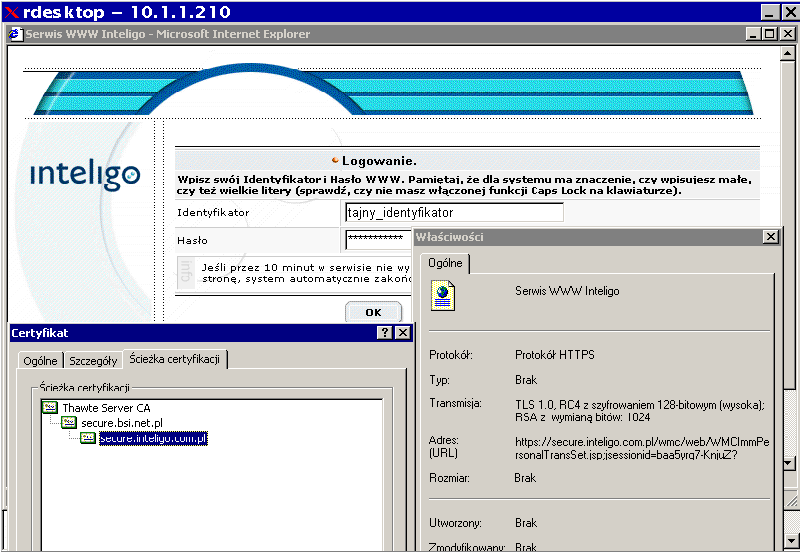Image resolution: width=800 pixels, height=552 pixels.
Task: Select secure.bsi.net.pl in certification path
Action: [x=122, y=423]
